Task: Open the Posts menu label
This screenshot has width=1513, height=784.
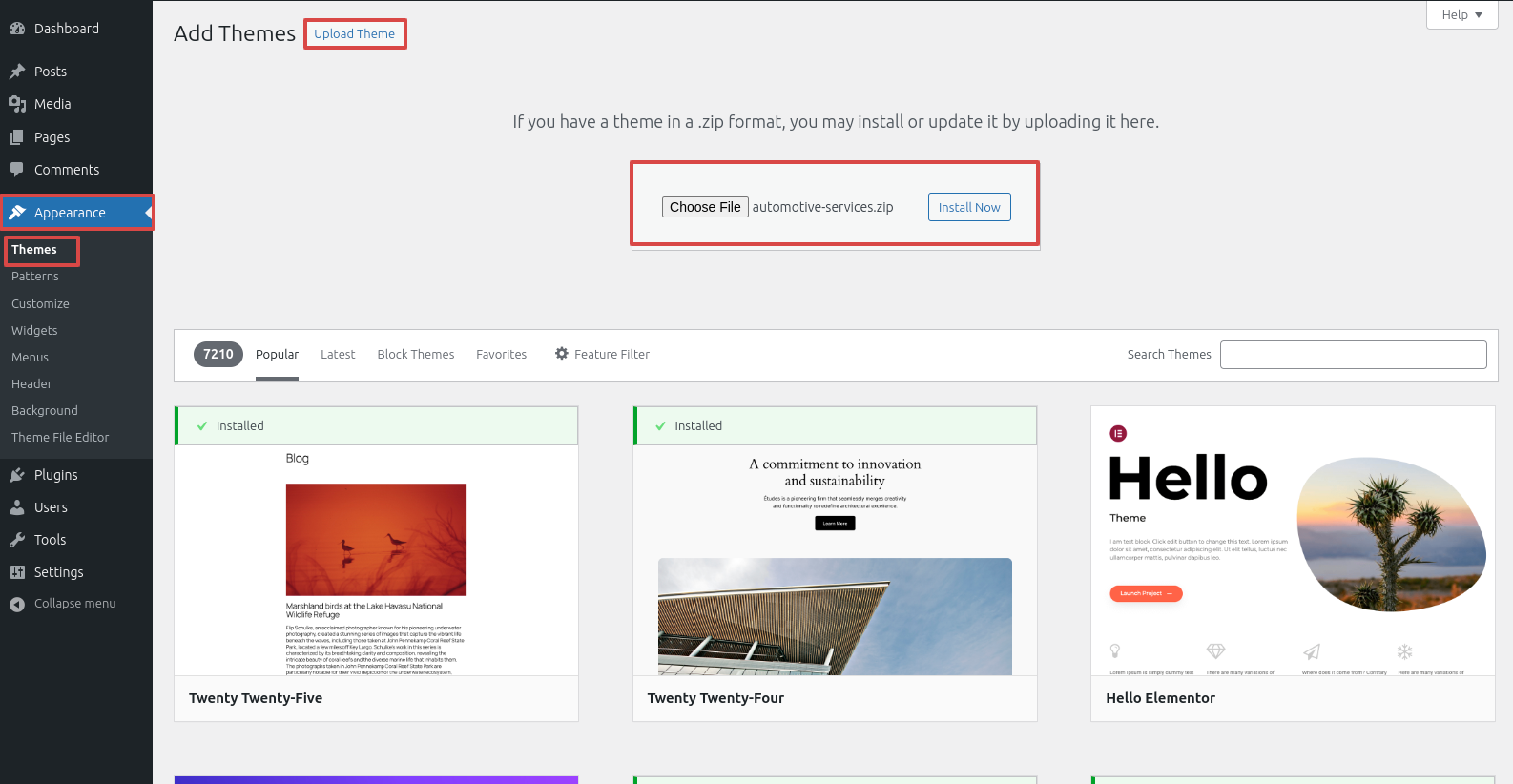Action: point(51,72)
